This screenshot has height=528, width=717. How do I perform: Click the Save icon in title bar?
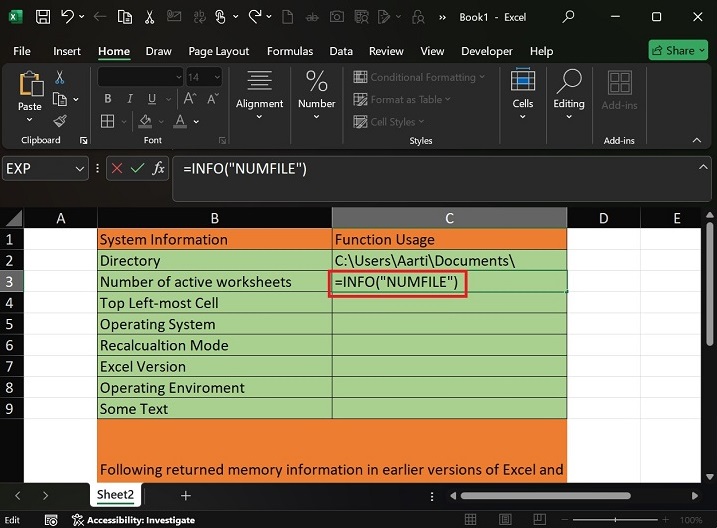point(43,17)
